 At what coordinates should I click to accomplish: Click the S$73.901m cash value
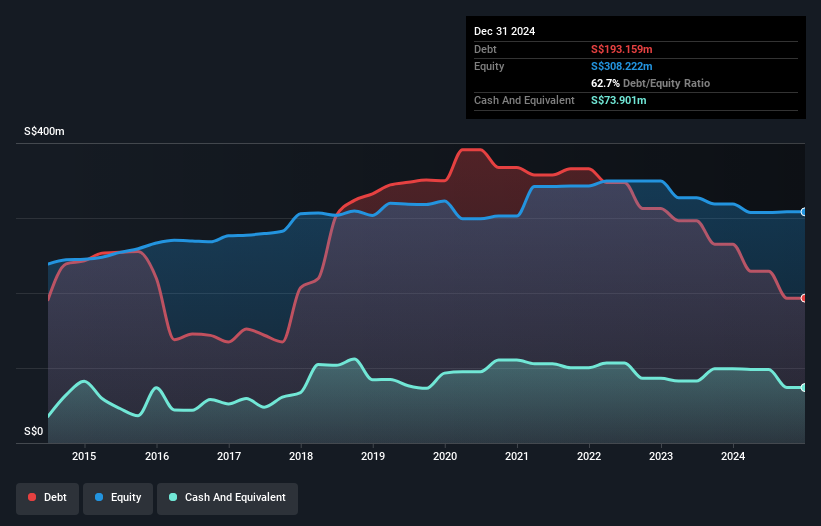618,100
